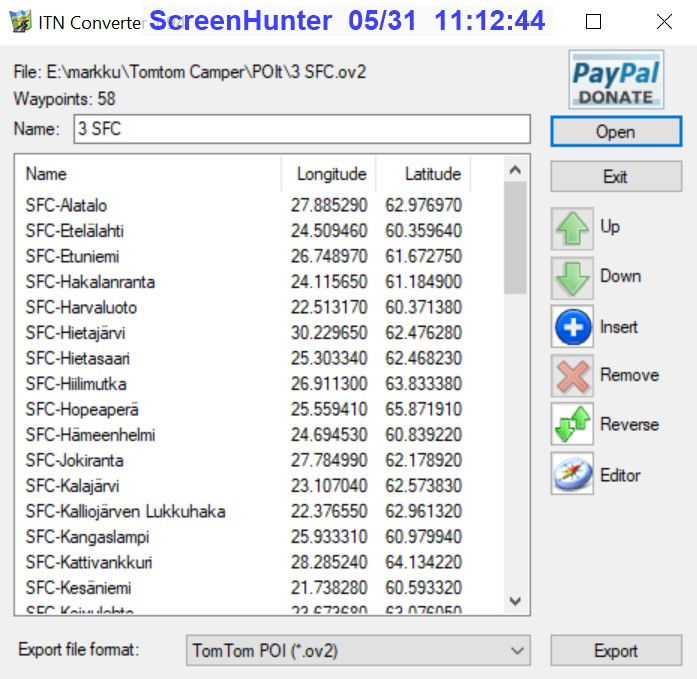The width and height of the screenshot is (697, 679).
Task: Click the Exit button
Action: pos(615,177)
